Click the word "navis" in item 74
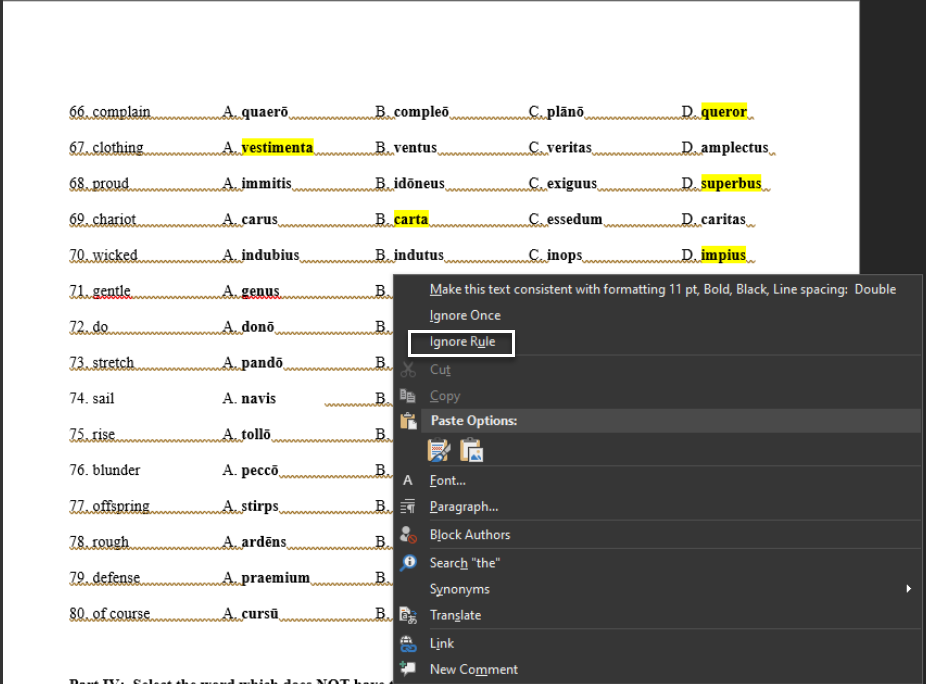The image size is (926, 684). pyautogui.click(x=259, y=398)
